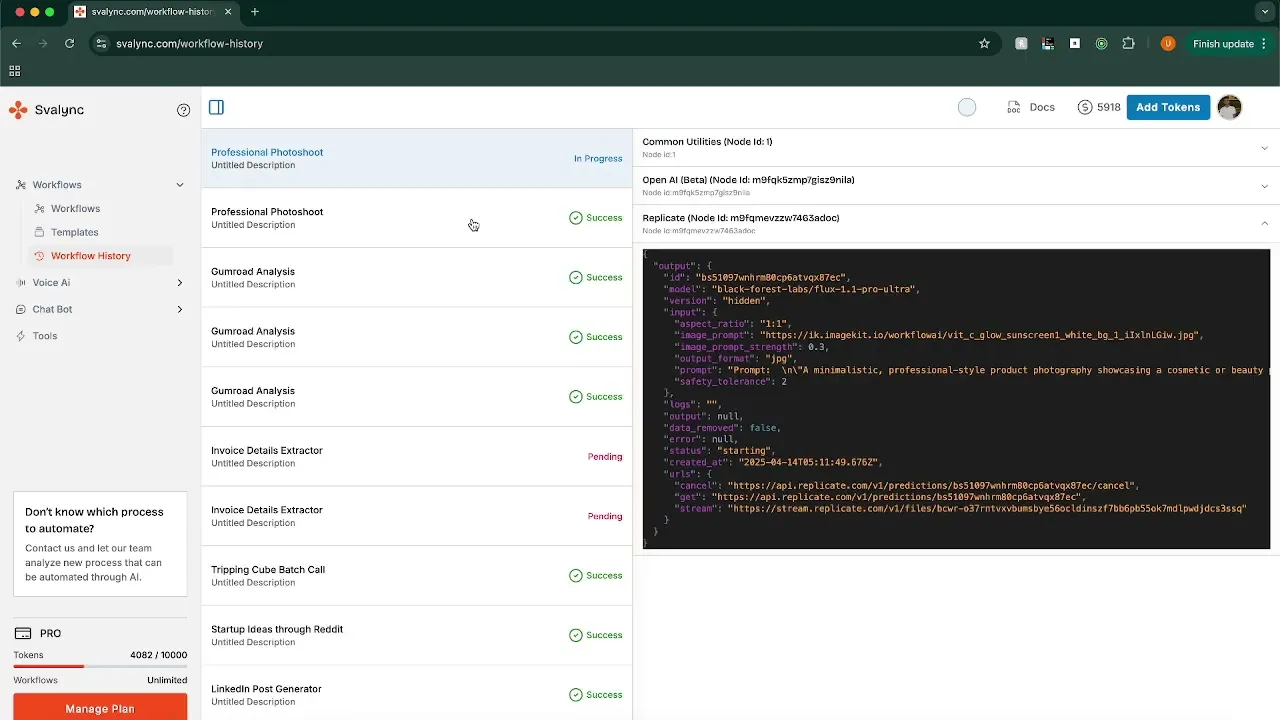Select Workflow History menu item
The height and width of the screenshot is (720, 1280).
pyautogui.click(x=90, y=256)
